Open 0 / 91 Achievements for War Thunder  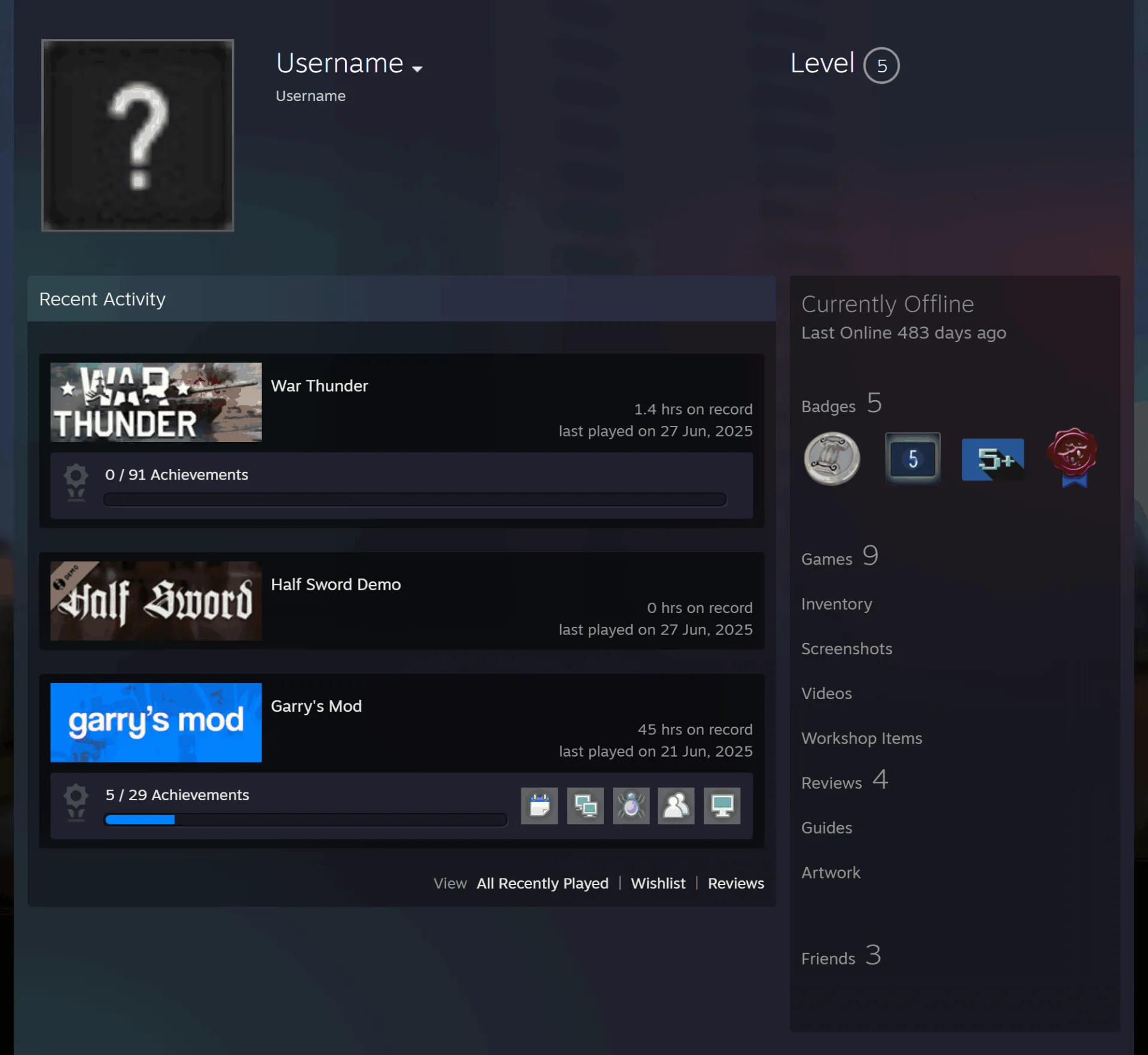[176, 475]
